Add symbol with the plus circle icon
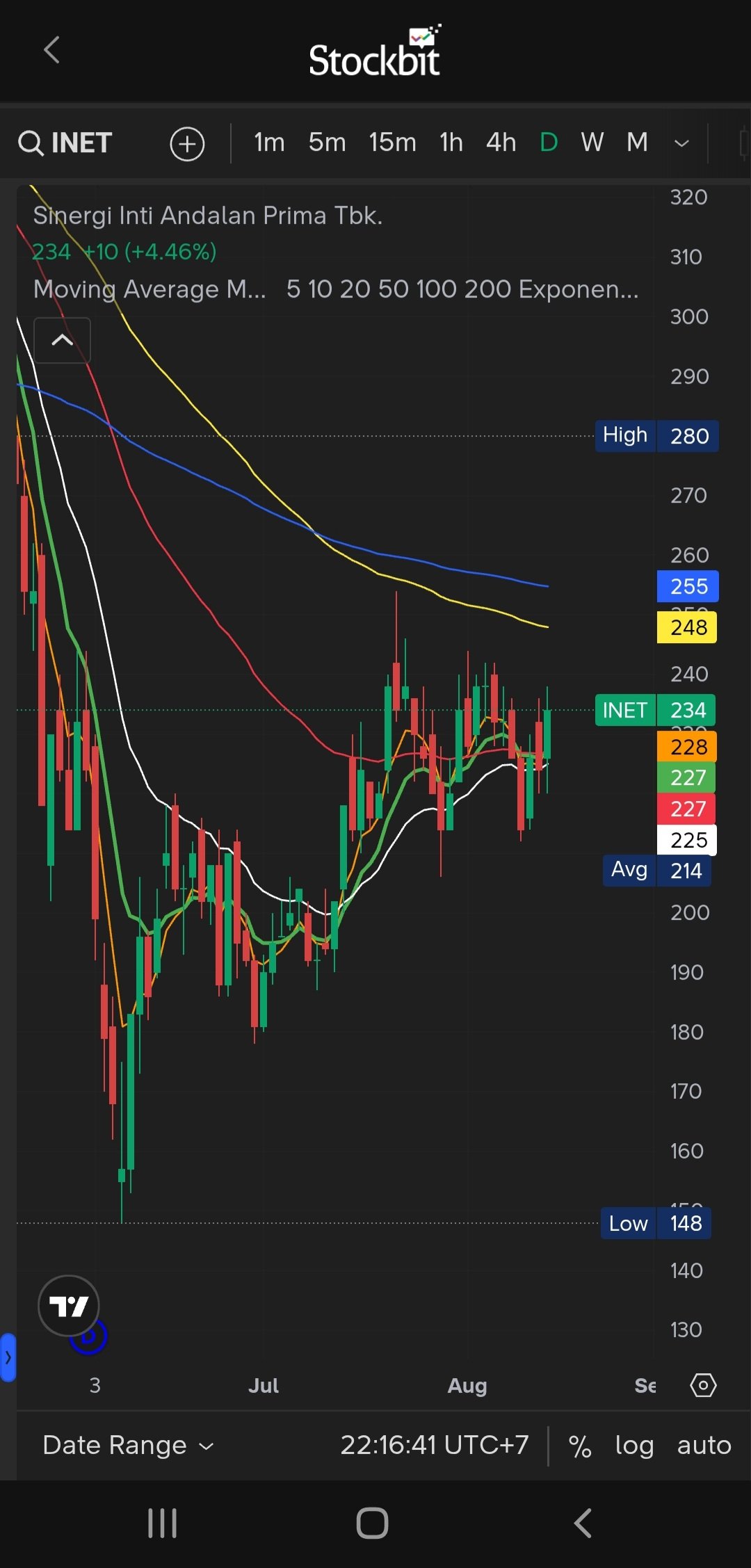The image size is (751, 1568). [x=187, y=144]
